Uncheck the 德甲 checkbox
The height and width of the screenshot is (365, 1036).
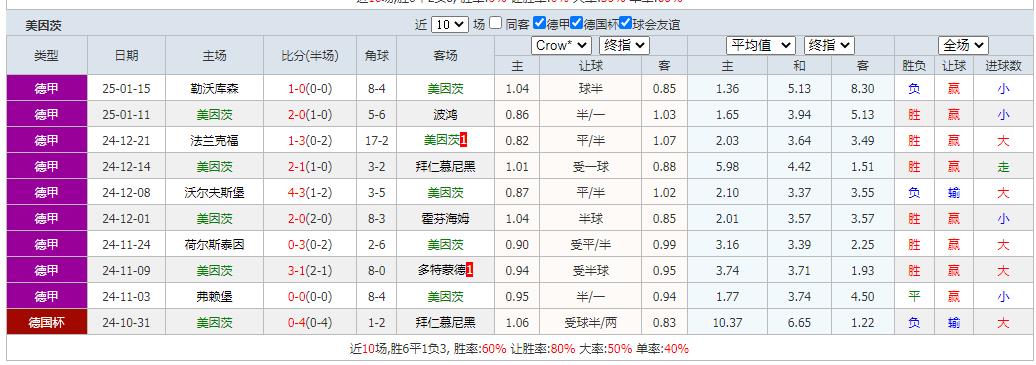click(x=539, y=23)
